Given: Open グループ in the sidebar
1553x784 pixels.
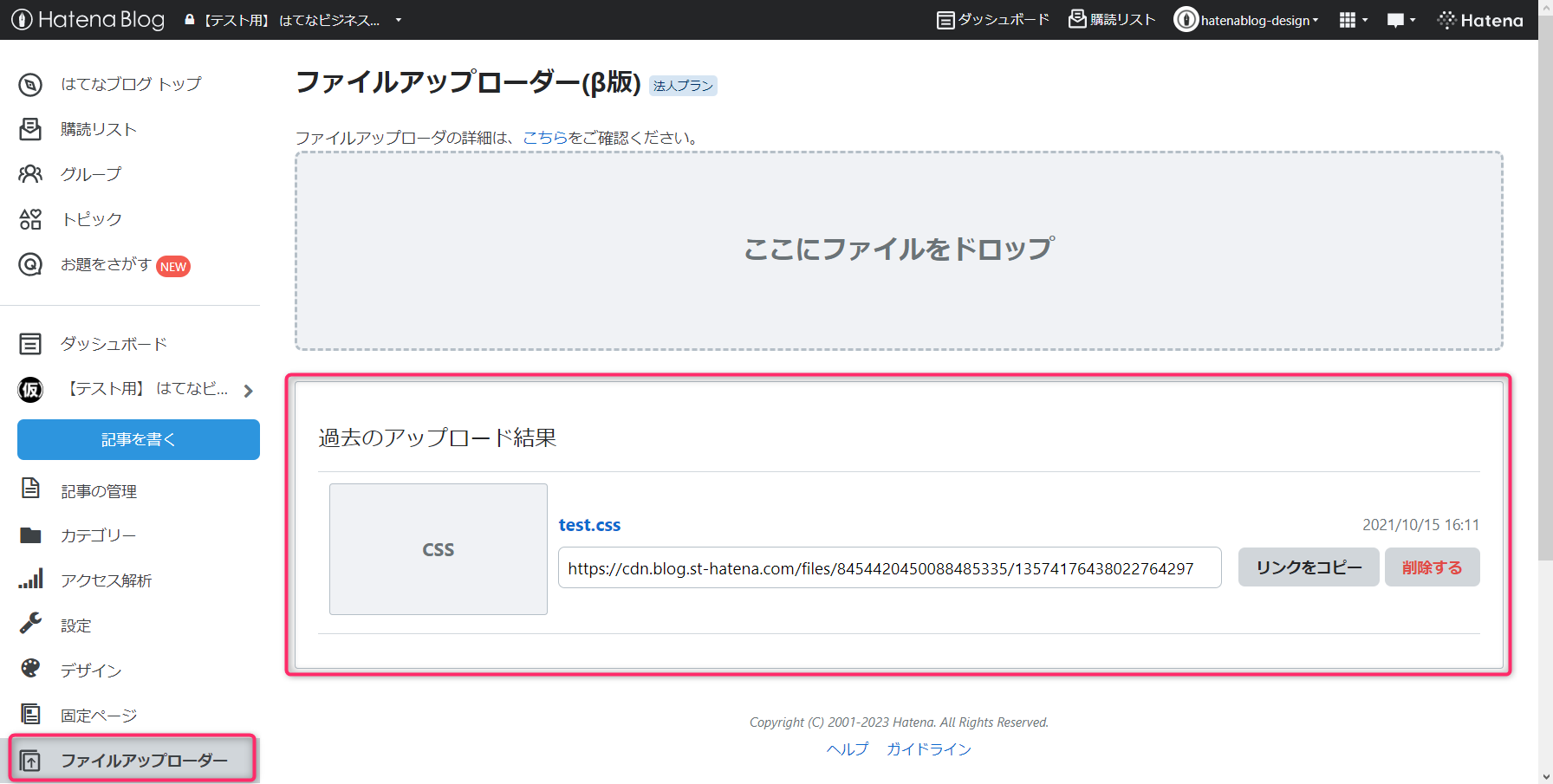Looking at the screenshot, I should (91, 174).
